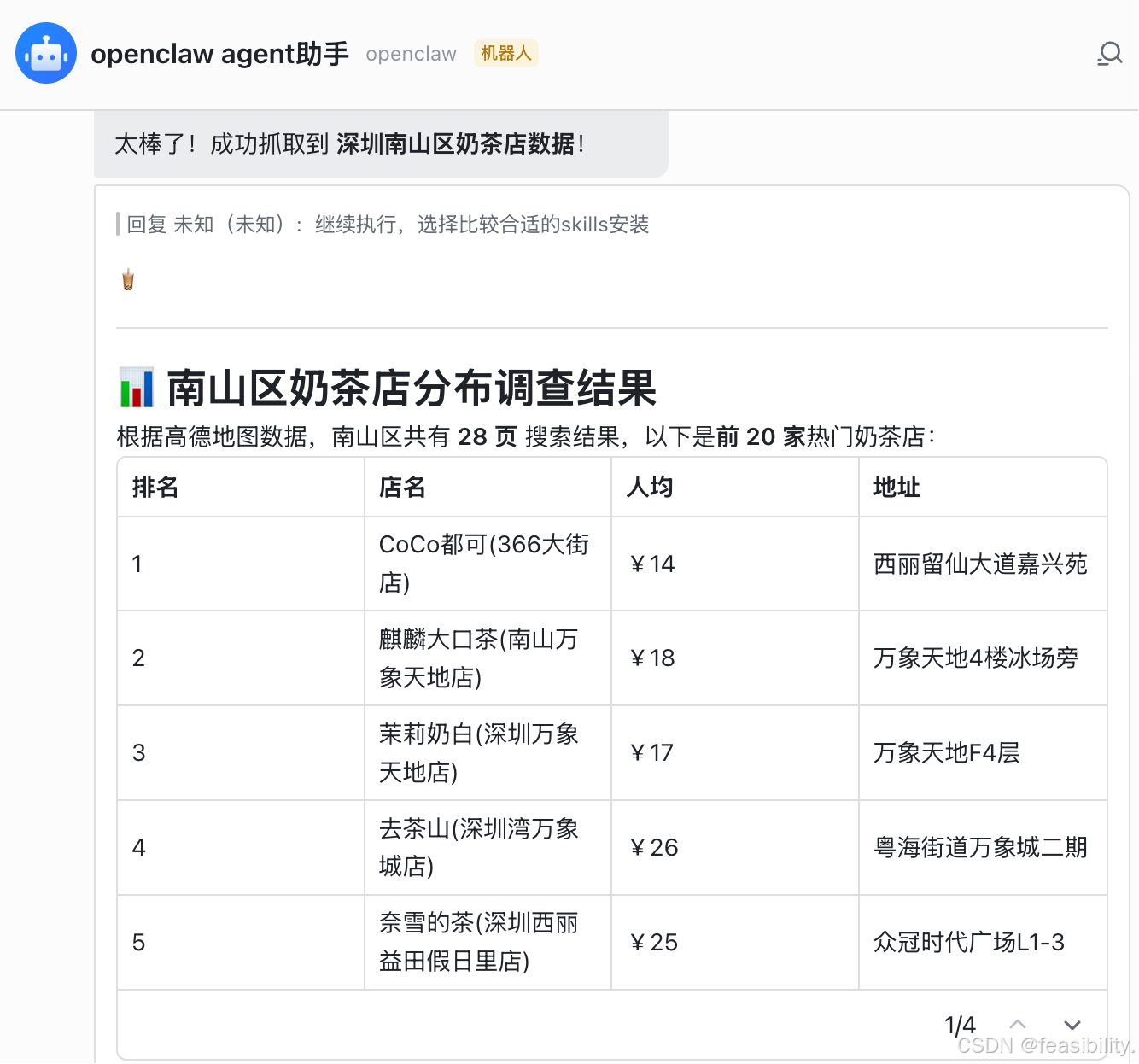
Task: Collapse to previous page with up chevron
Action: click(x=1017, y=1023)
